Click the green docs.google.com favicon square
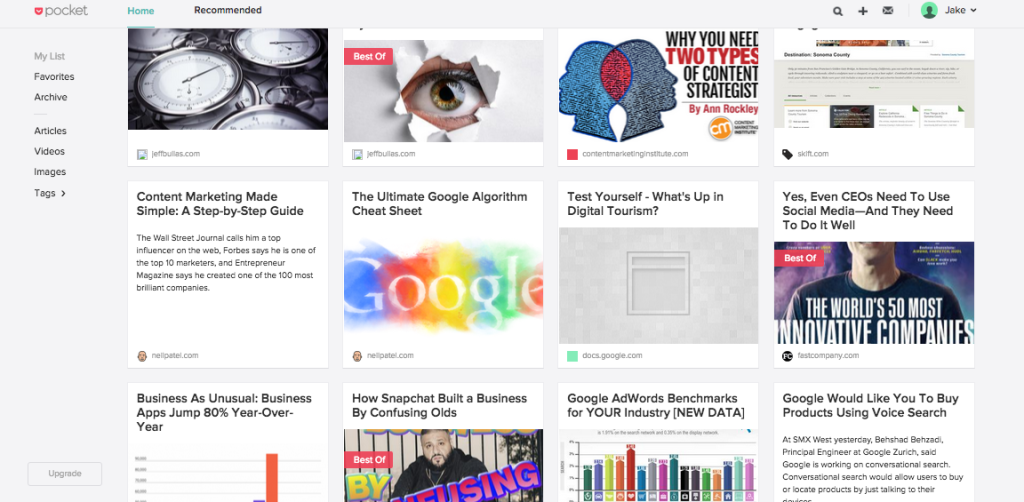The height and width of the screenshot is (502, 1024). 572,356
